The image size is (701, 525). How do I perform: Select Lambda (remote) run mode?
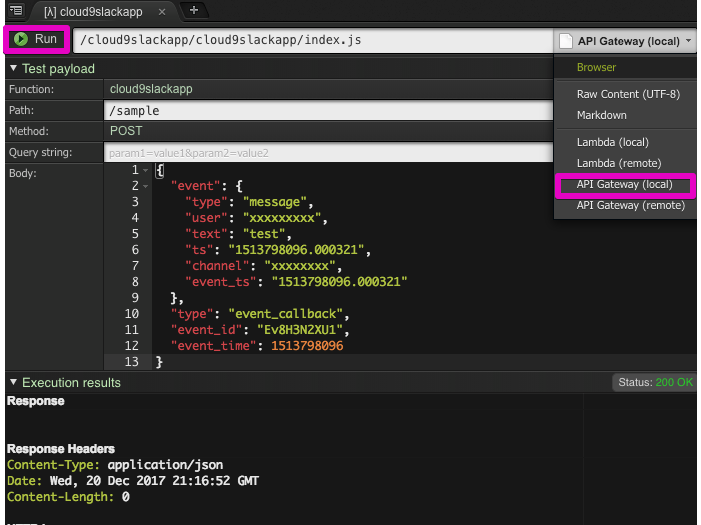point(619,163)
